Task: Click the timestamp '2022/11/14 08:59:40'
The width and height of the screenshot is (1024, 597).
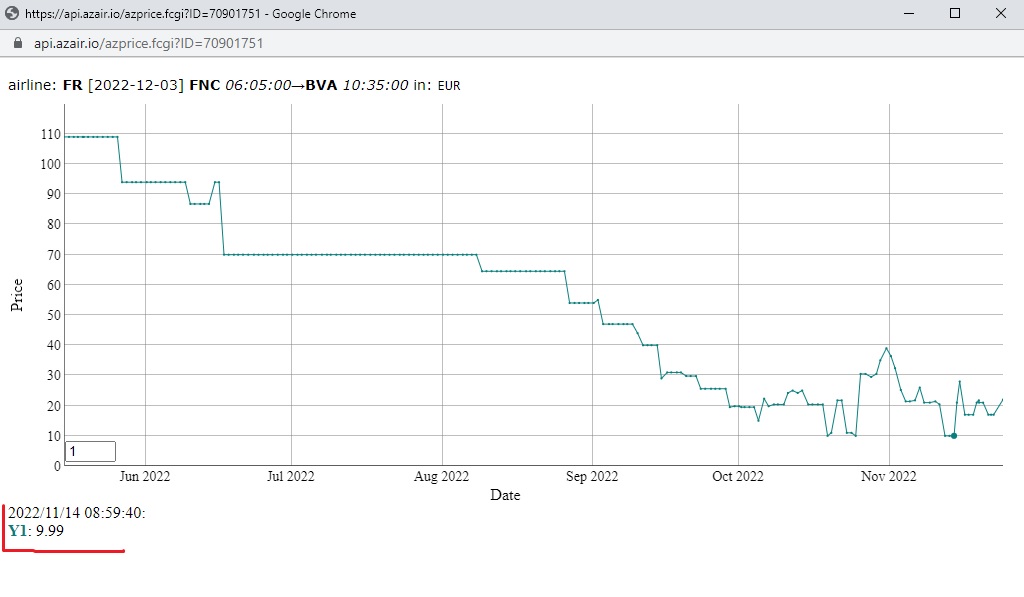Action: point(75,513)
